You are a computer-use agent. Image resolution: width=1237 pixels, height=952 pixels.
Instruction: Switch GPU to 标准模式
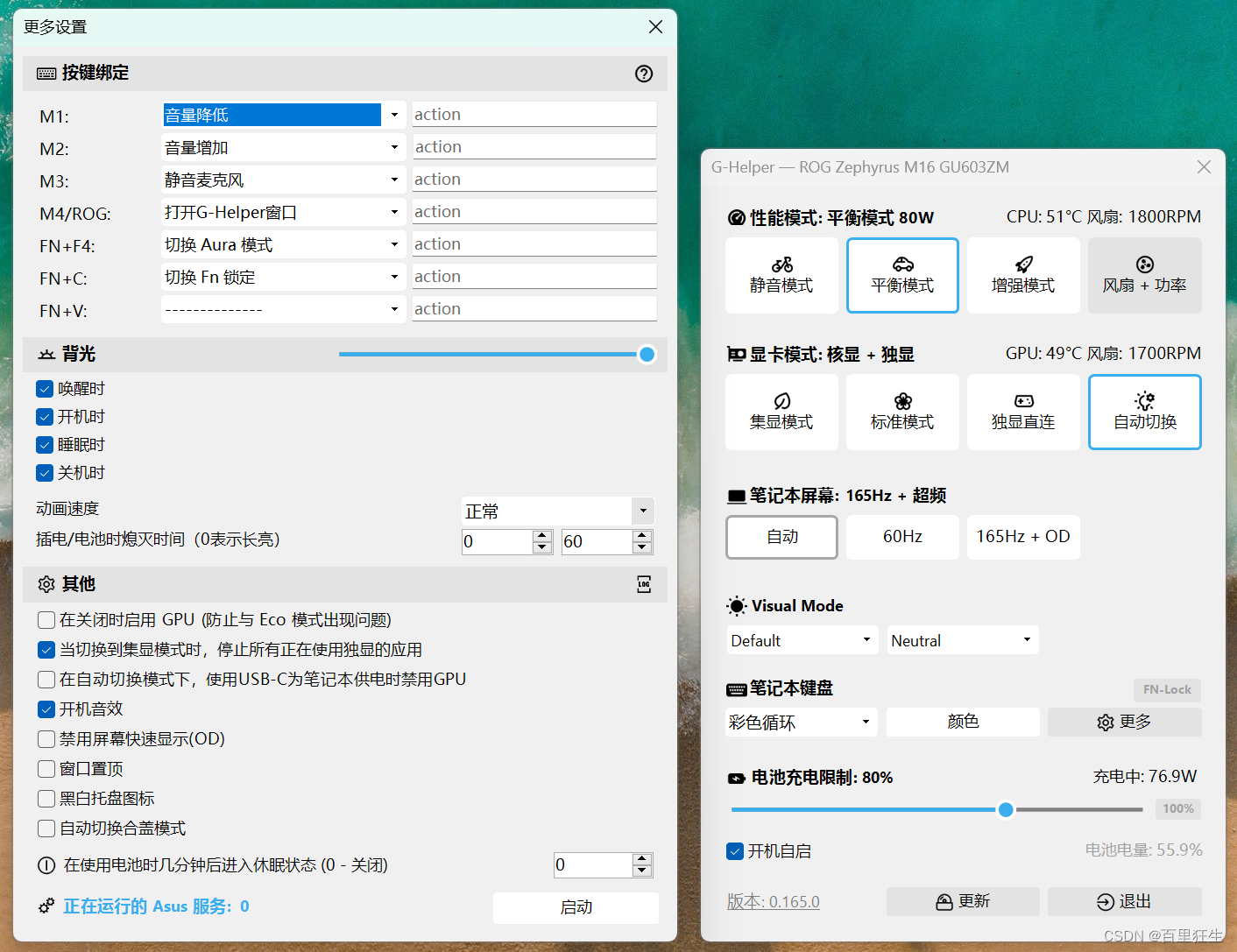tap(902, 412)
